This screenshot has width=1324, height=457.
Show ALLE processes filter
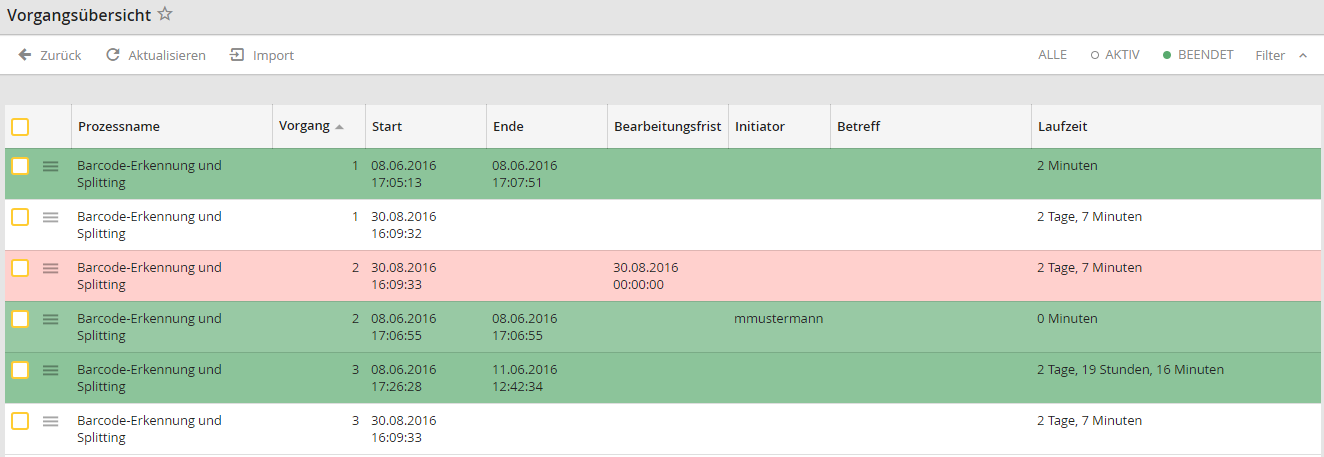point(1052,55)
